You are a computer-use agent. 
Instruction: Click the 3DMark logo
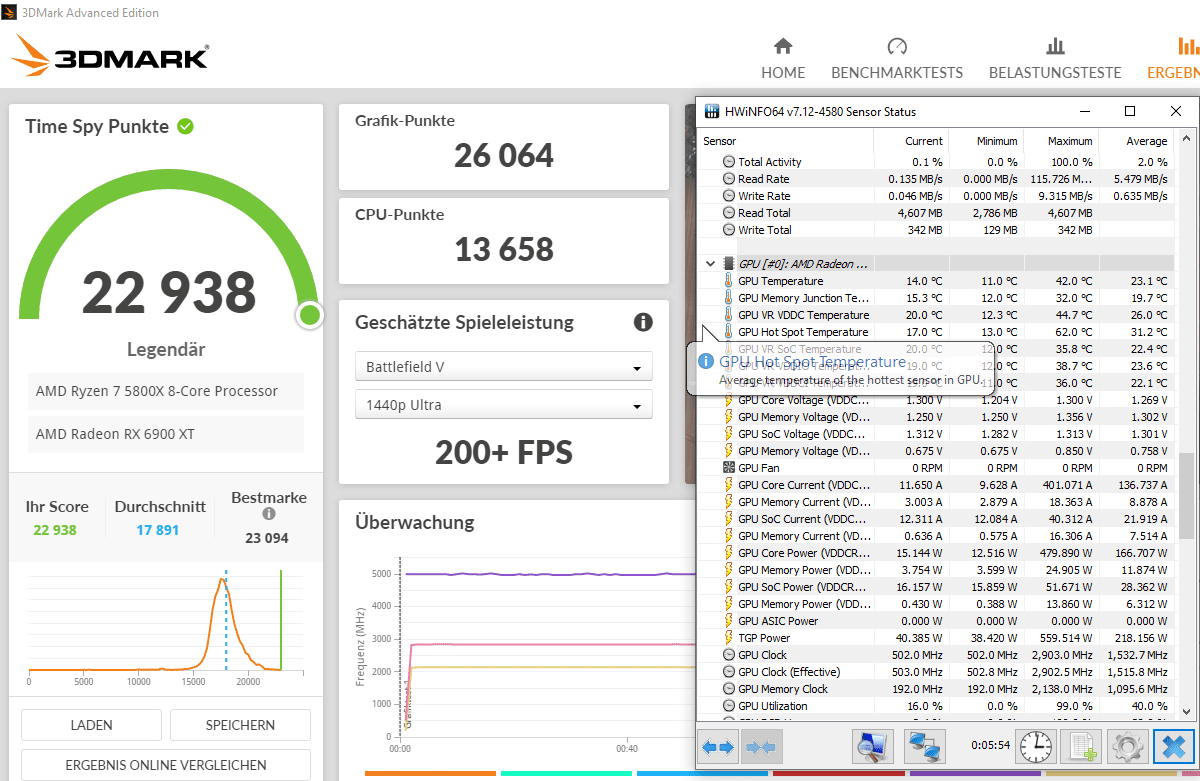click(110, 55)
